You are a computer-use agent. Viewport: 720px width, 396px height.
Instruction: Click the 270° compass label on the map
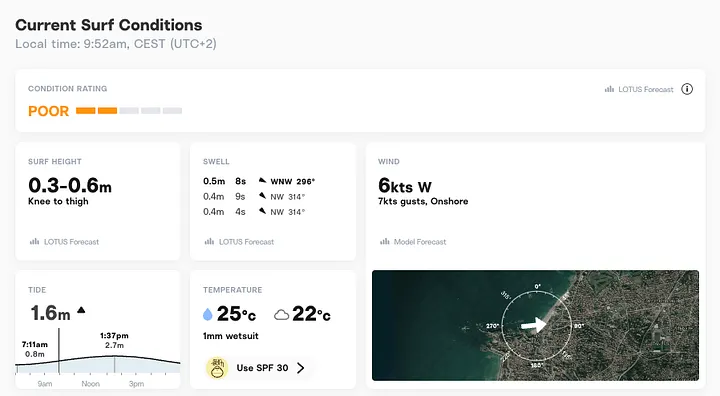point(492,326)
